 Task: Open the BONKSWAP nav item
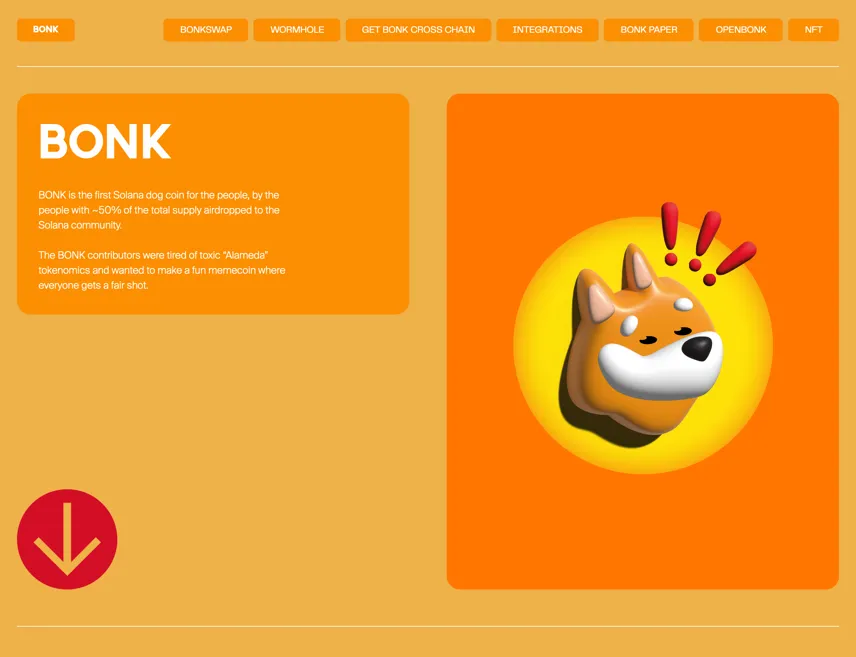206,29
